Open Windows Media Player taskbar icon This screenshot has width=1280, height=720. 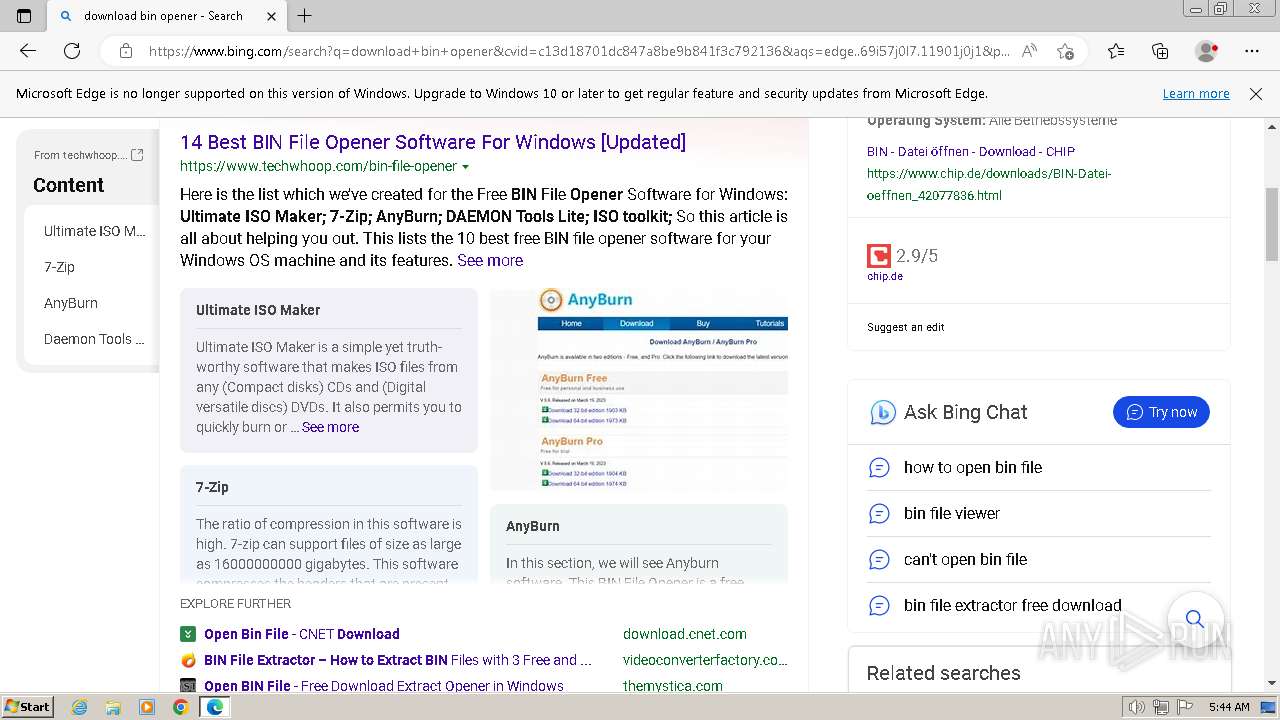click(x=147, y=707)
